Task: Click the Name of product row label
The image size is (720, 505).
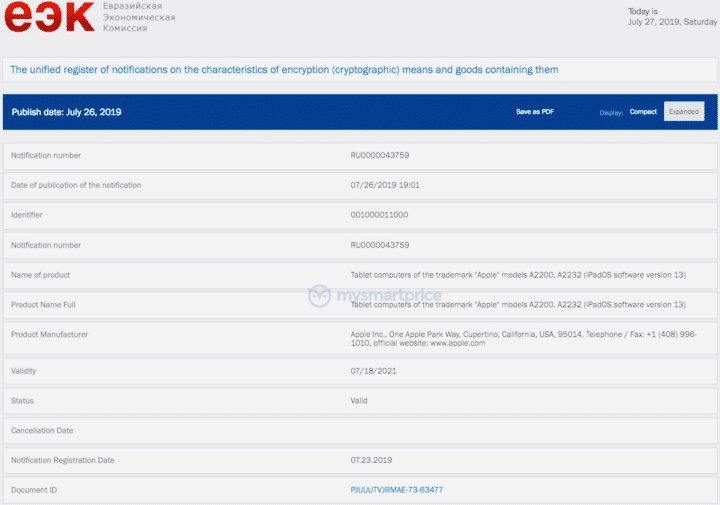Action: (41, 275)
